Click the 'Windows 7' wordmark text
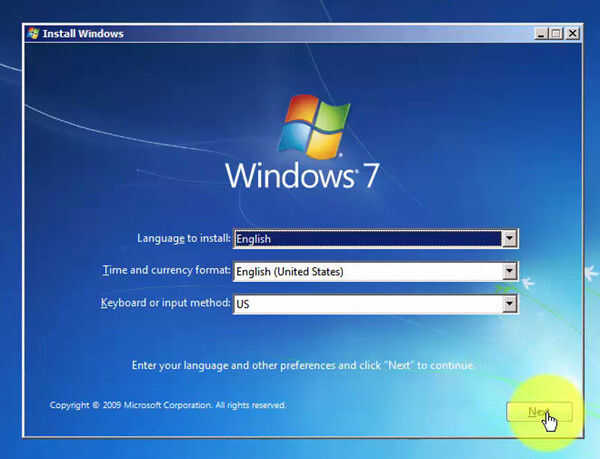This screenshot has width=600, height=459. [302, 176]
